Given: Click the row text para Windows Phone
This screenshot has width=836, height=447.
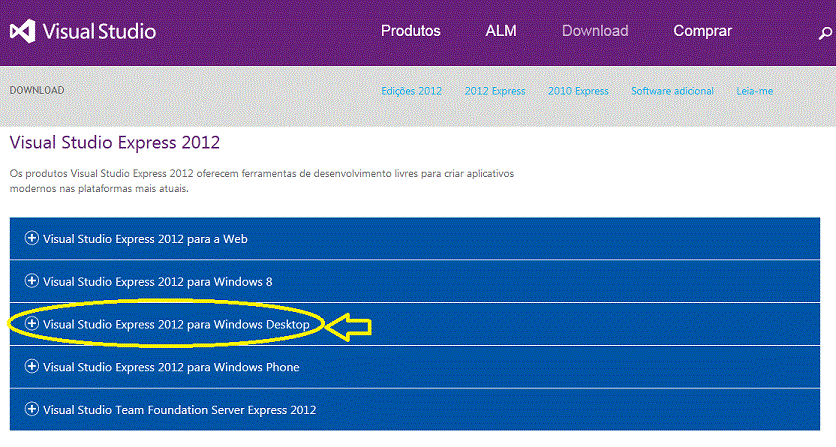Looking at the screenshot, I should [x=243, y=367].
